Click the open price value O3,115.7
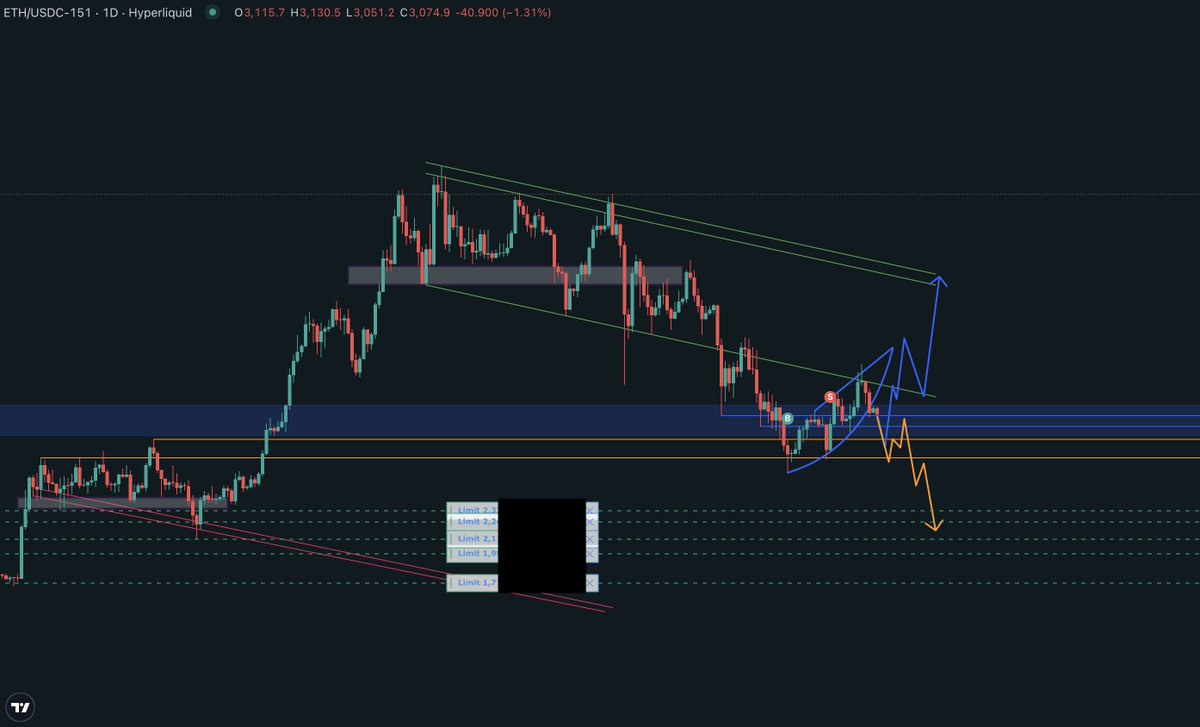 click(260, 12)
